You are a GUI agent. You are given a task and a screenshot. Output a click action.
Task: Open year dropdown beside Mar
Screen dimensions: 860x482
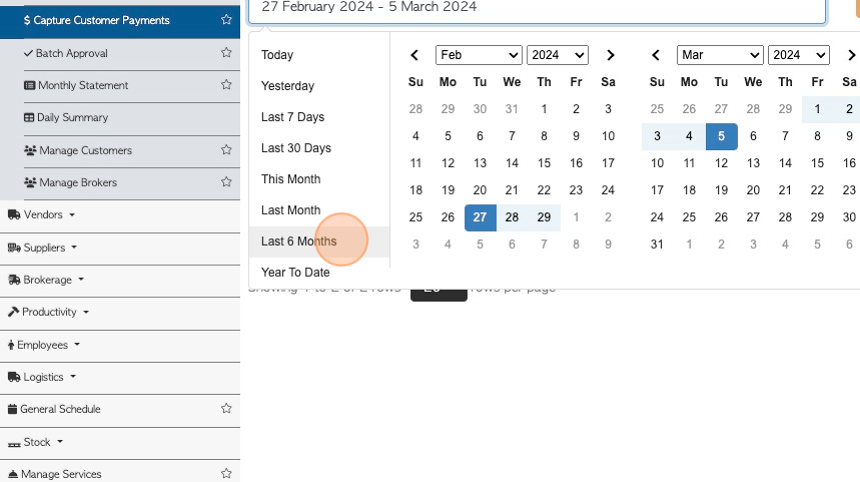[x=799, y=55]
